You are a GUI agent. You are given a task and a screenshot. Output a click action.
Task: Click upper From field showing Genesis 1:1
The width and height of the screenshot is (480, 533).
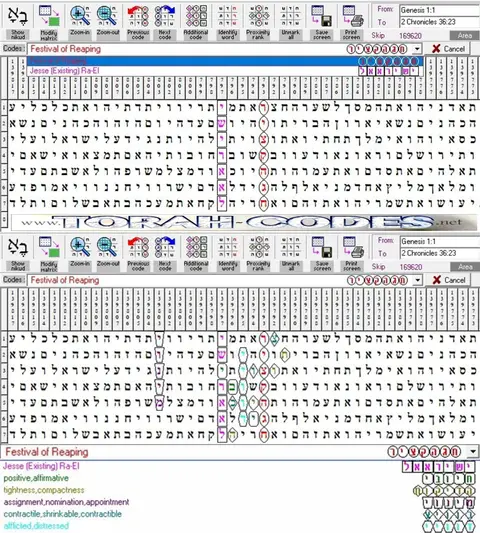click(439, 10)
